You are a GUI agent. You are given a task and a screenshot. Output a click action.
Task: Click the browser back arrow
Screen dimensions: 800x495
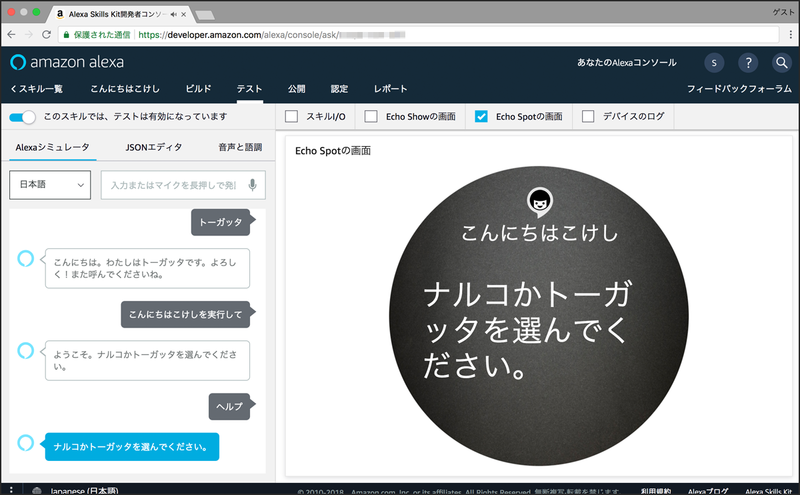(x=11, y=35)
